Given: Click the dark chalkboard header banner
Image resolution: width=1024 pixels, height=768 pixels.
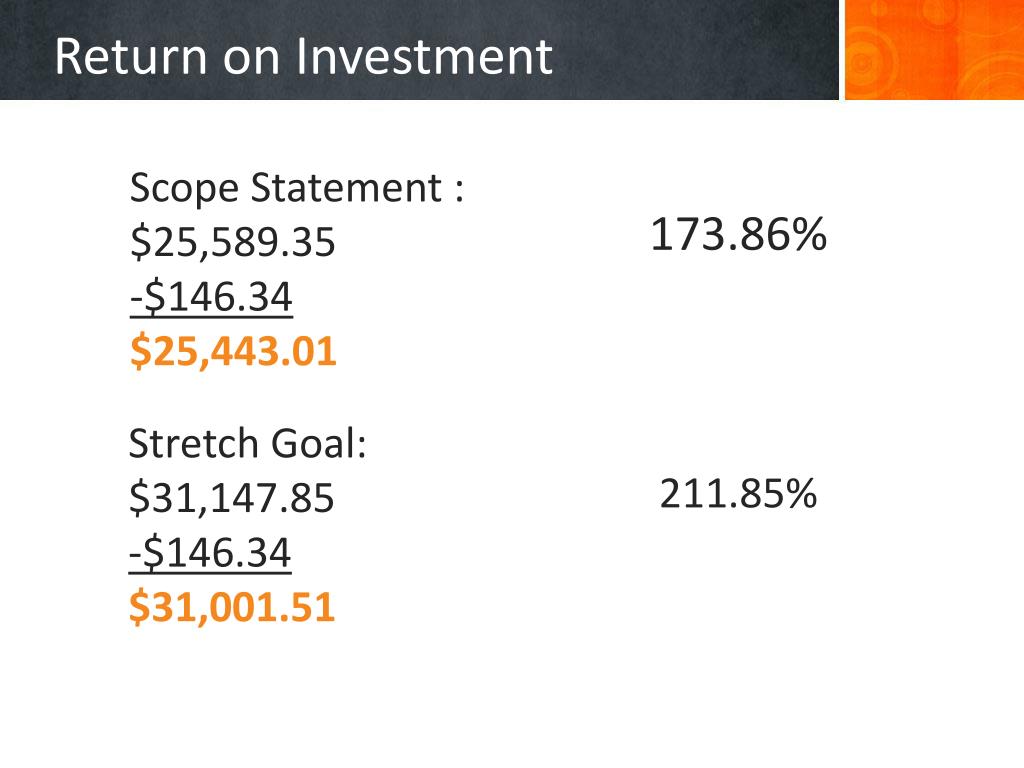Looking at the screenshot, I should click(419, 50).
